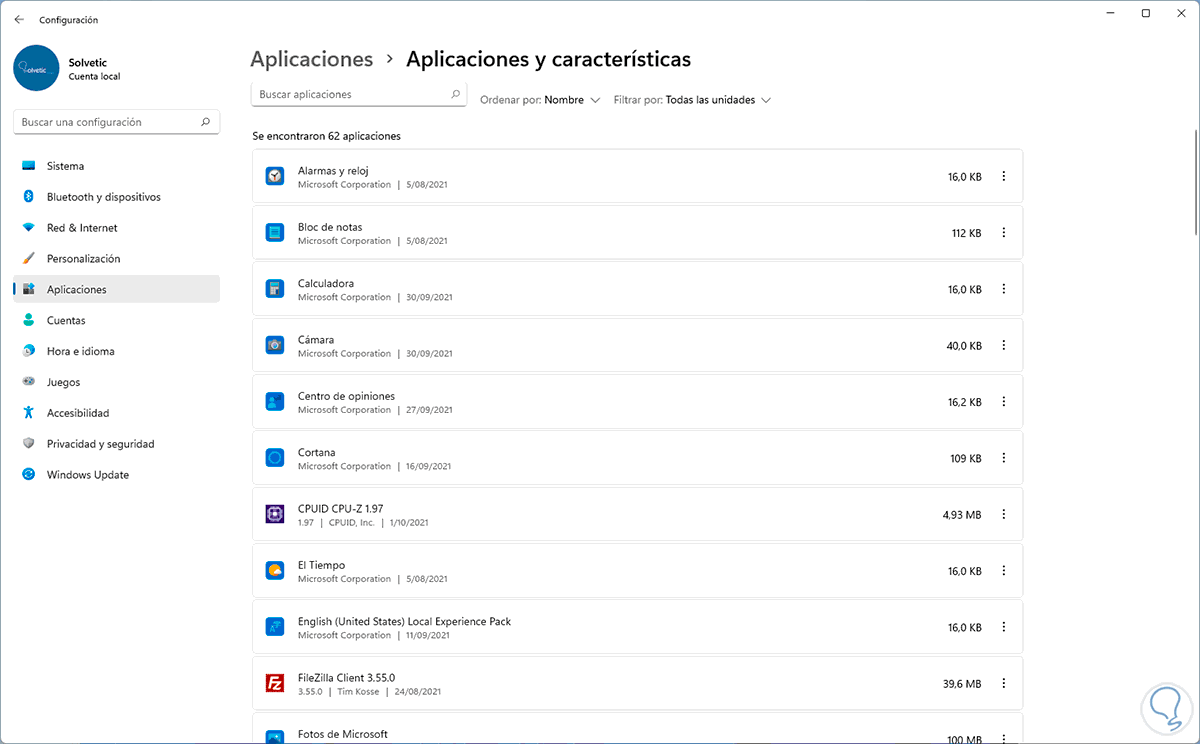1200x744 pixels.
Task: Open Ordenar por Nombre dropdown
Action: 540,100
